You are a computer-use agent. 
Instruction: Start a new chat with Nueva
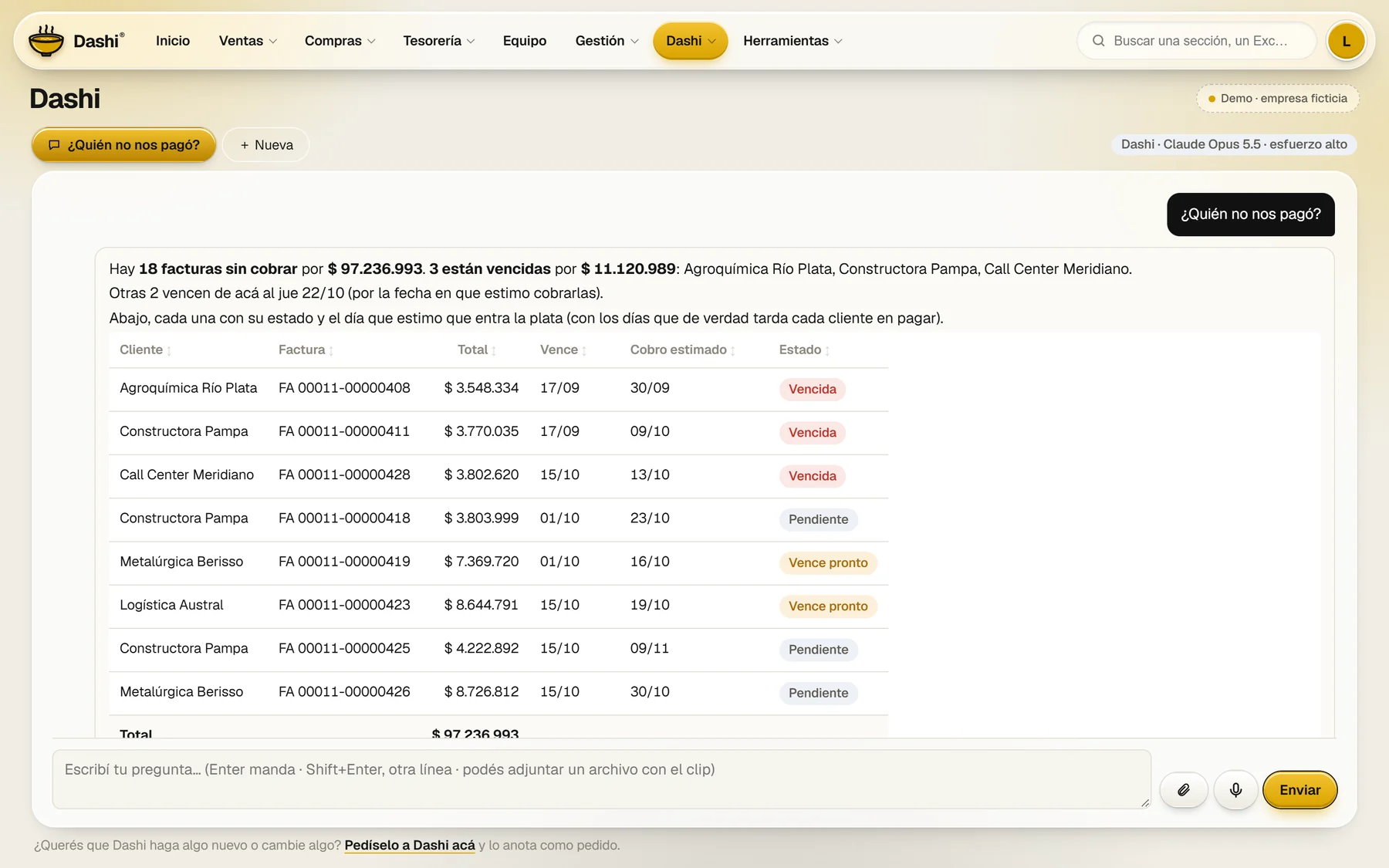pyautogui.click(x=266, y=145)
